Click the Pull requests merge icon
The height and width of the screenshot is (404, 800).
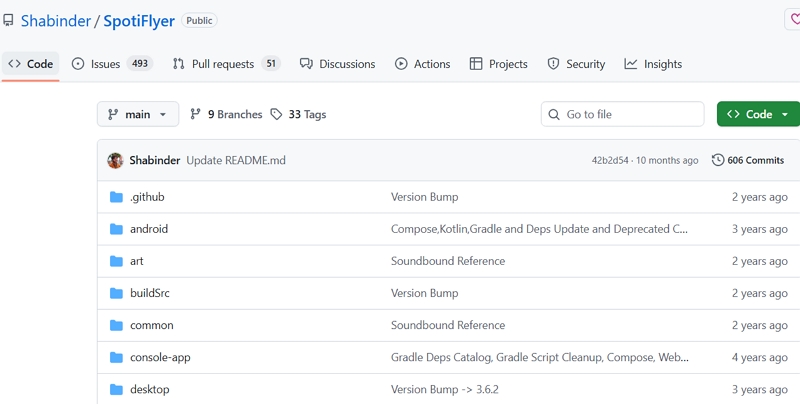coord(179,64)
